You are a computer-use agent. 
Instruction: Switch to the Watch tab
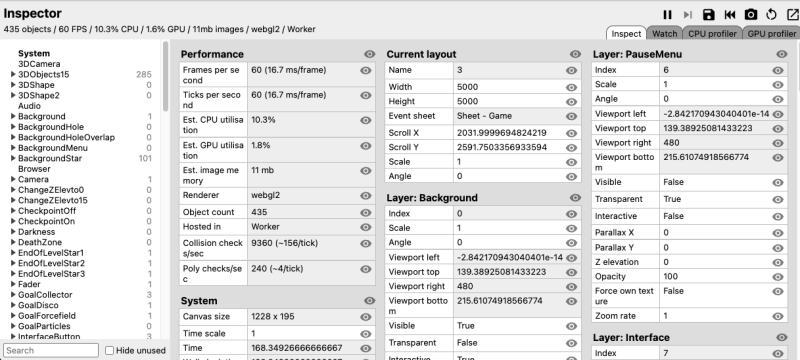(664, 34)
